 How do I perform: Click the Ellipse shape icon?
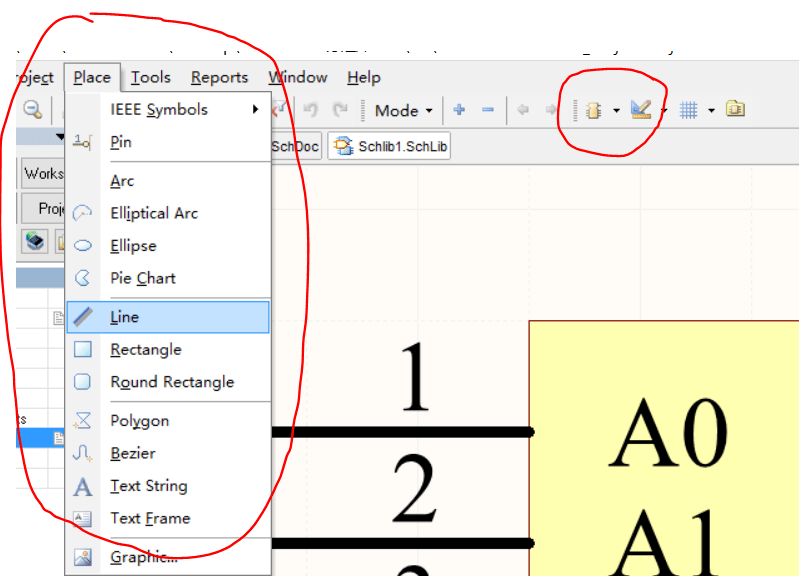tap(83, 246)
